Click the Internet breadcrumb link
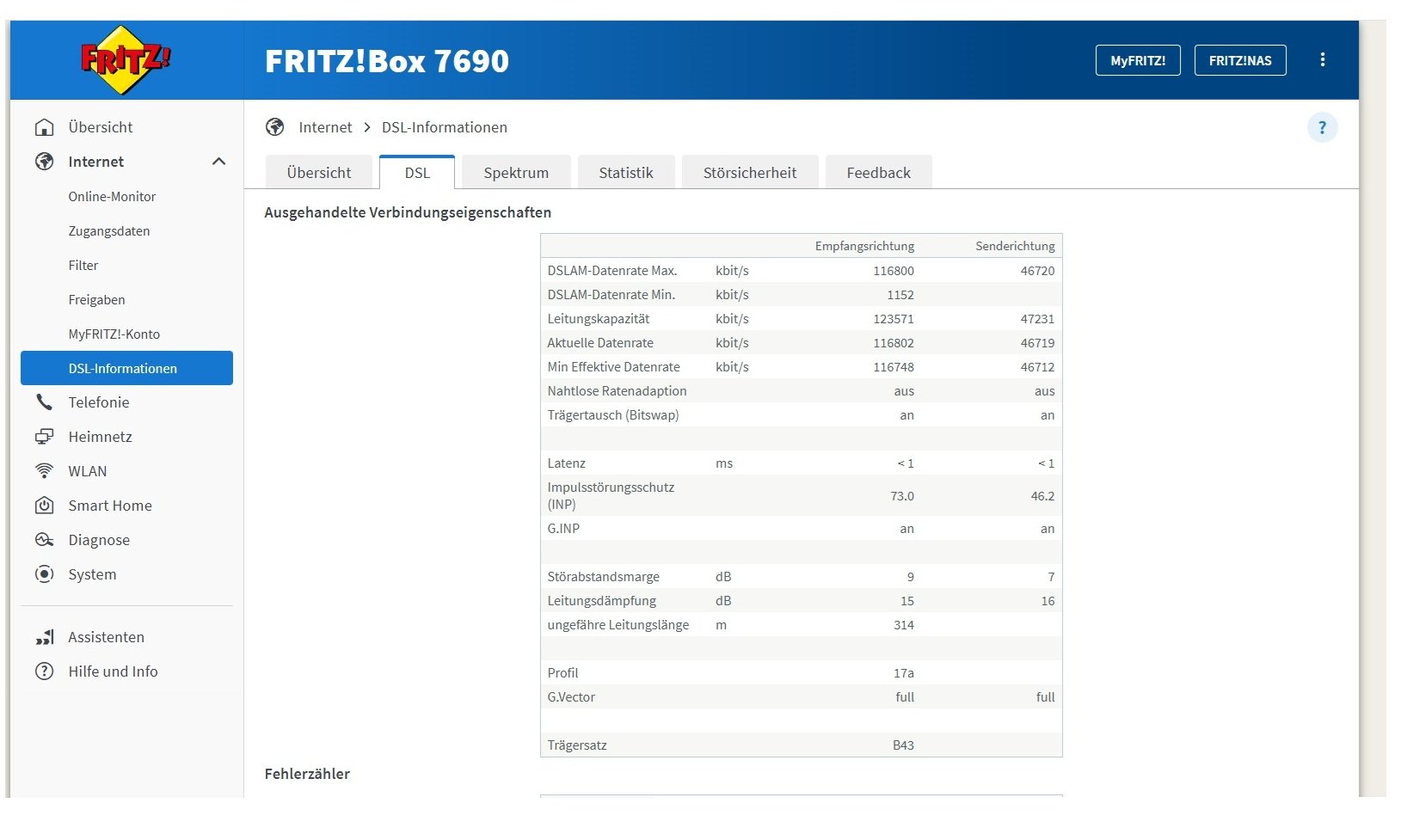Screen dimensions: 1407x840 325,127
